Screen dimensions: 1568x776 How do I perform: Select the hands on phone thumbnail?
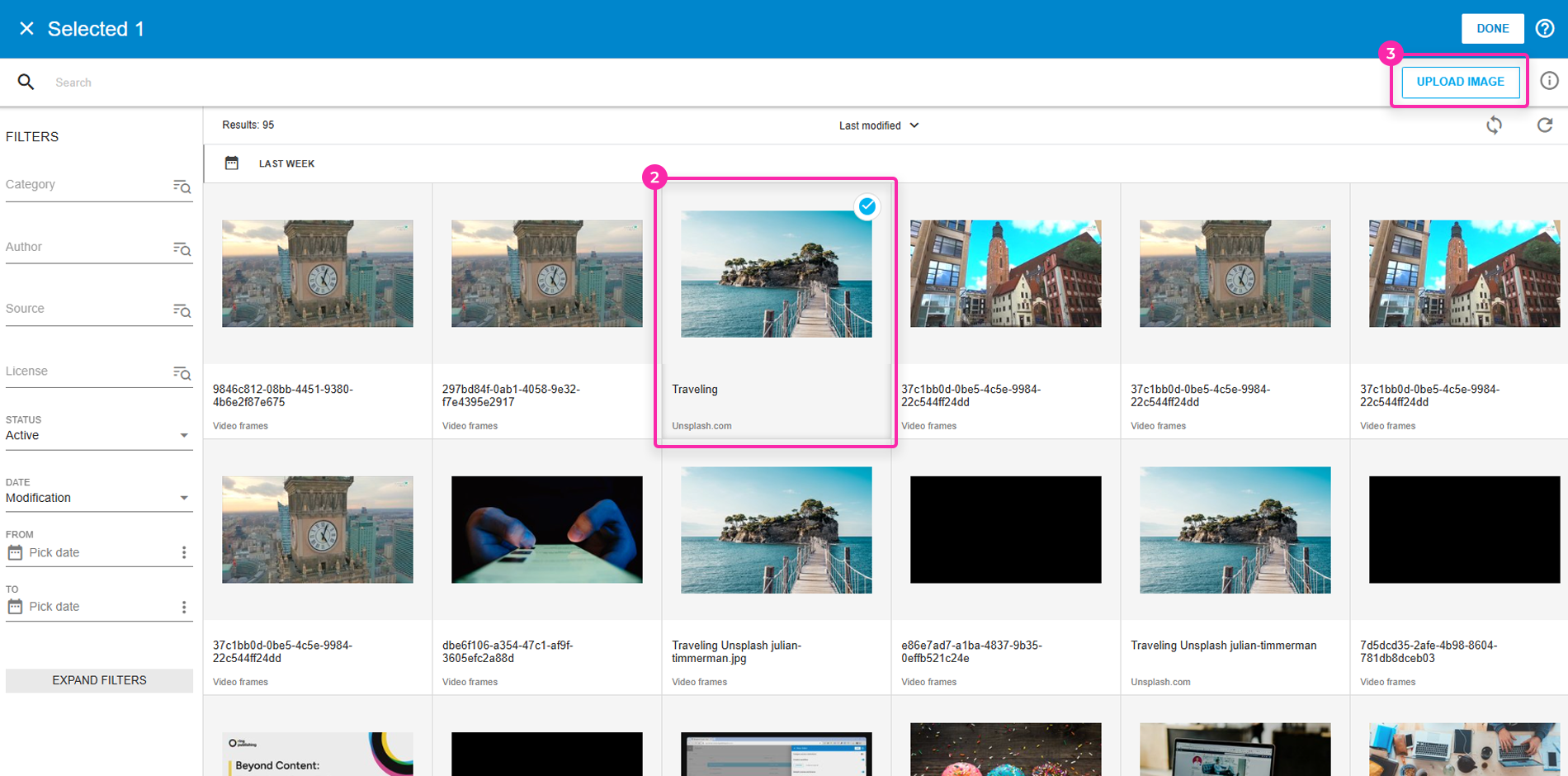pos(546,530)
